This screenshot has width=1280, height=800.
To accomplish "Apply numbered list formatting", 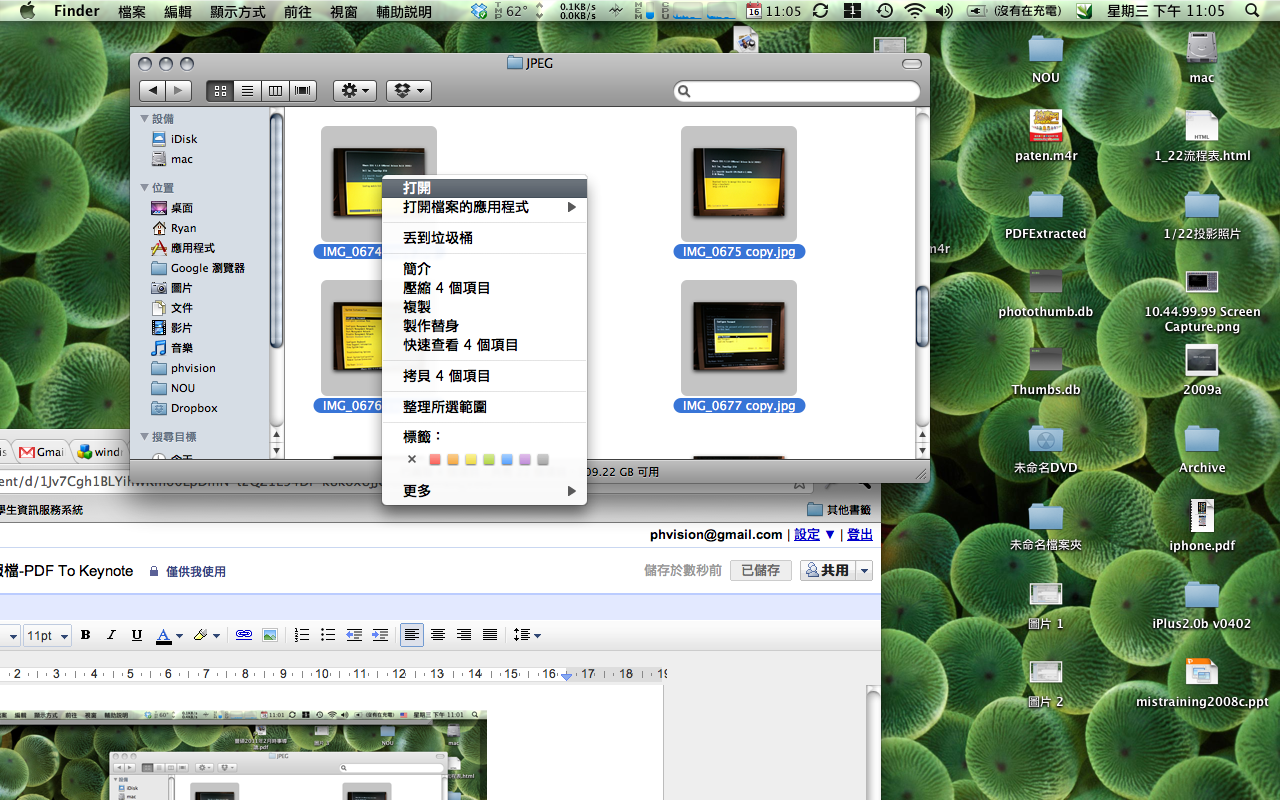I will pyautogui.click(x=302, y=635).
